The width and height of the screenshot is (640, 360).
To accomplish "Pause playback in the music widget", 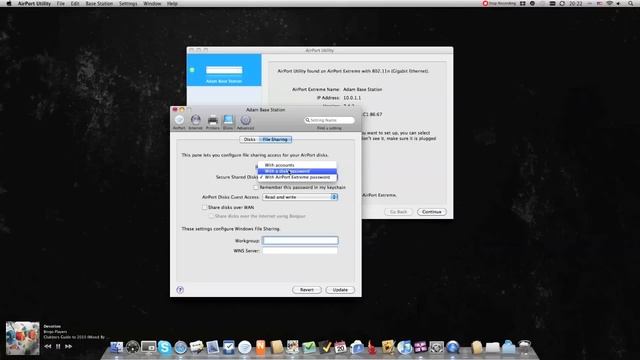I will pyautogui.click(x=58, y=346).
